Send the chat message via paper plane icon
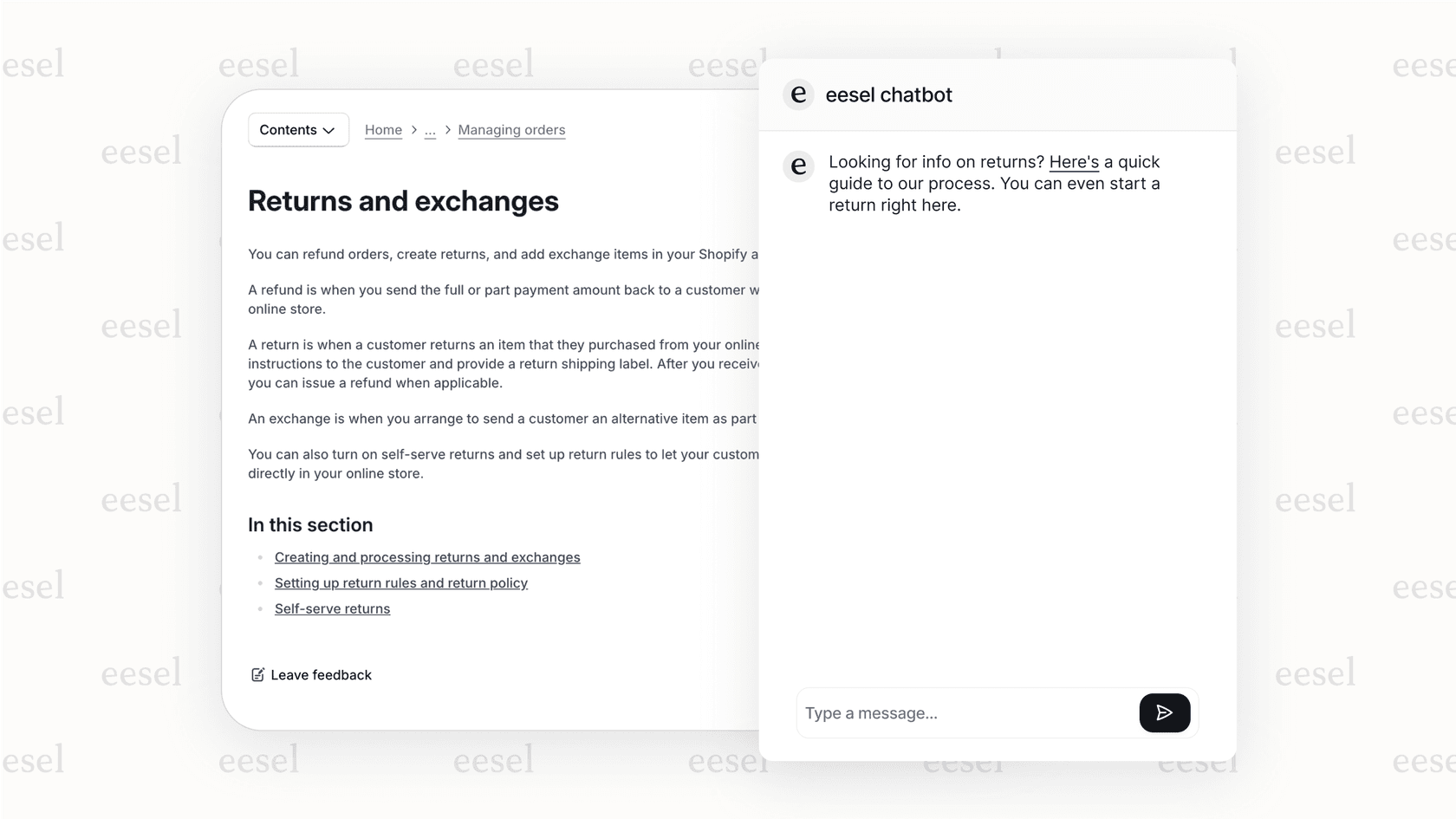The image size is (1456, 819). (1165, 712)
